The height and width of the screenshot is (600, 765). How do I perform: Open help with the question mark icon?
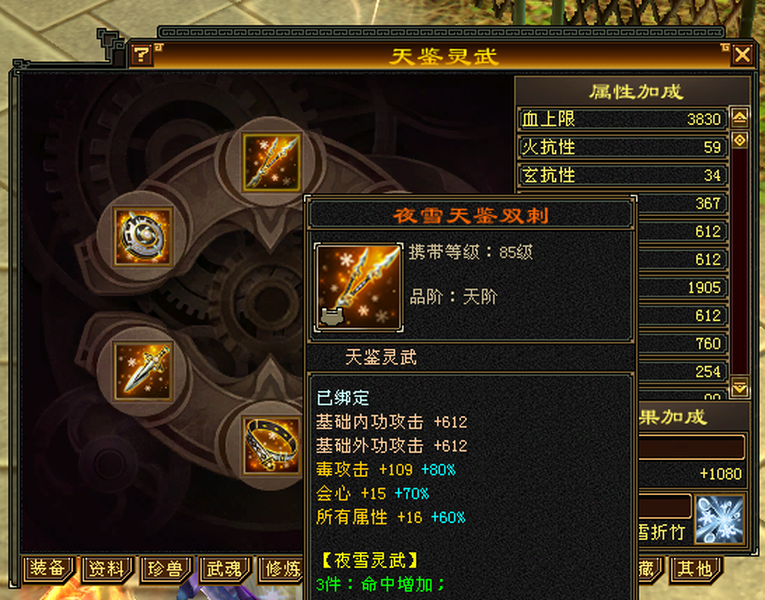141,54
